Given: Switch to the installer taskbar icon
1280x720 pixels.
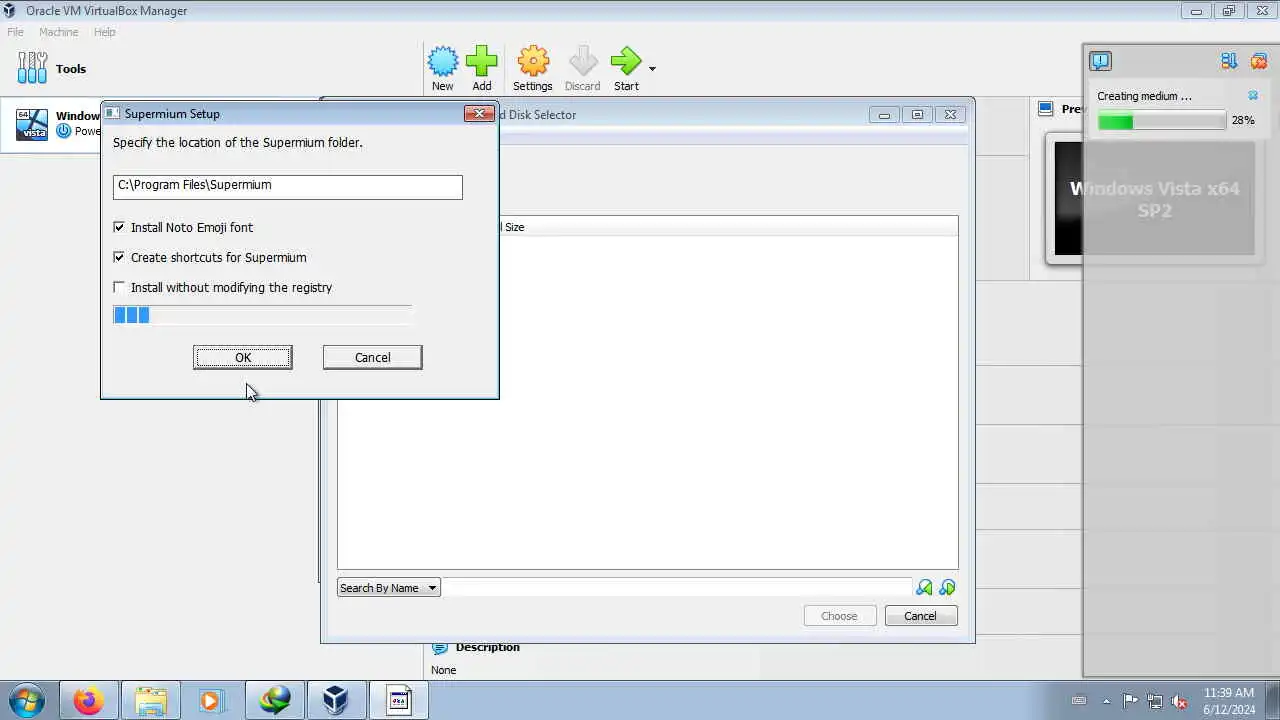Looking at the screenshot, I should pos(399,701).
